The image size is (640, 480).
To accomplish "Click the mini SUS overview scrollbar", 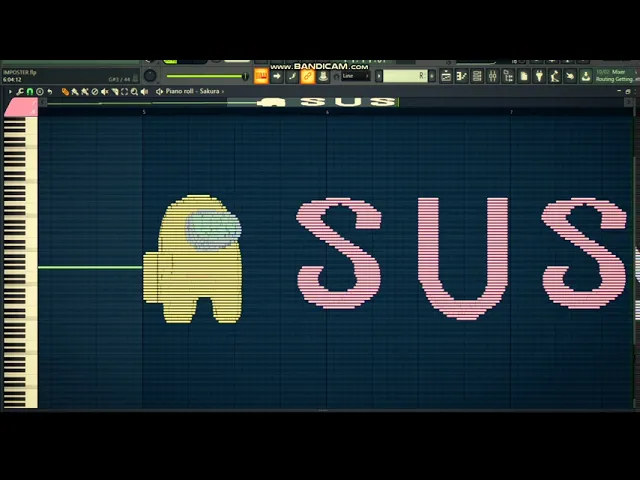I will [x=312, y=102].
